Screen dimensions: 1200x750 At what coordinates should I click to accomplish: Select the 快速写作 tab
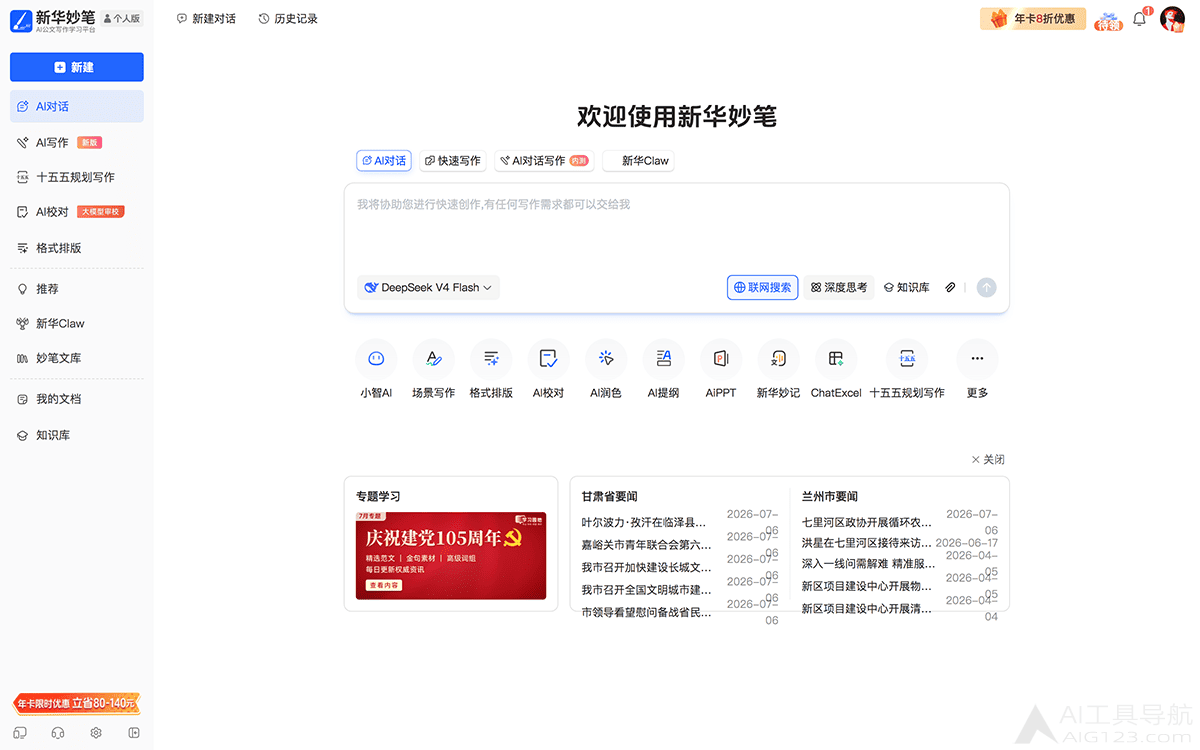(452, 160)
